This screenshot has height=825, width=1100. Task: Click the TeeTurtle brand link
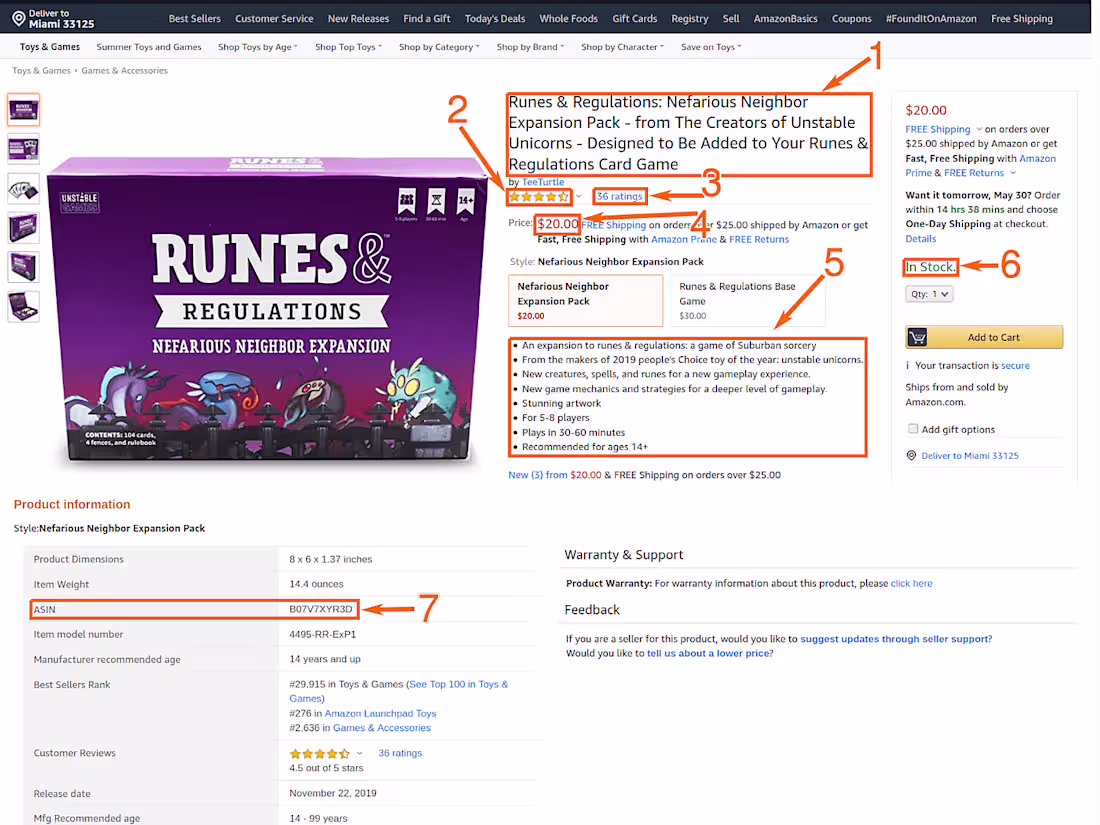[x=542, y=182]
